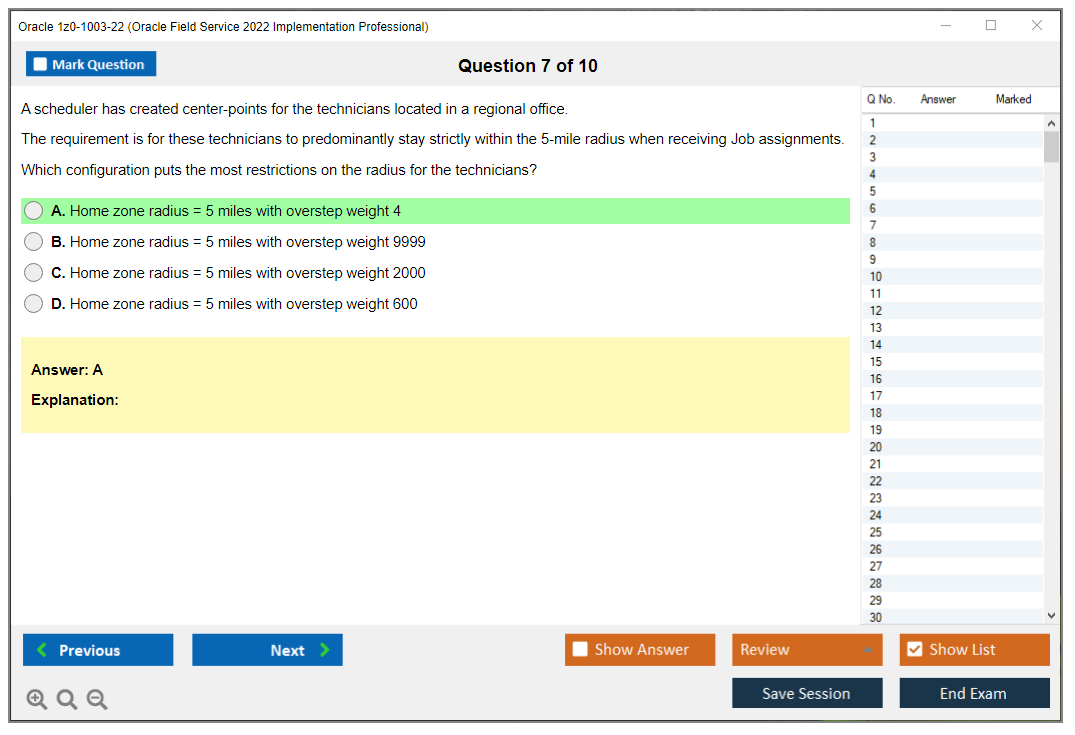Open the Review dropdown
Screen dimensions: 1075x735
[807, 649]
